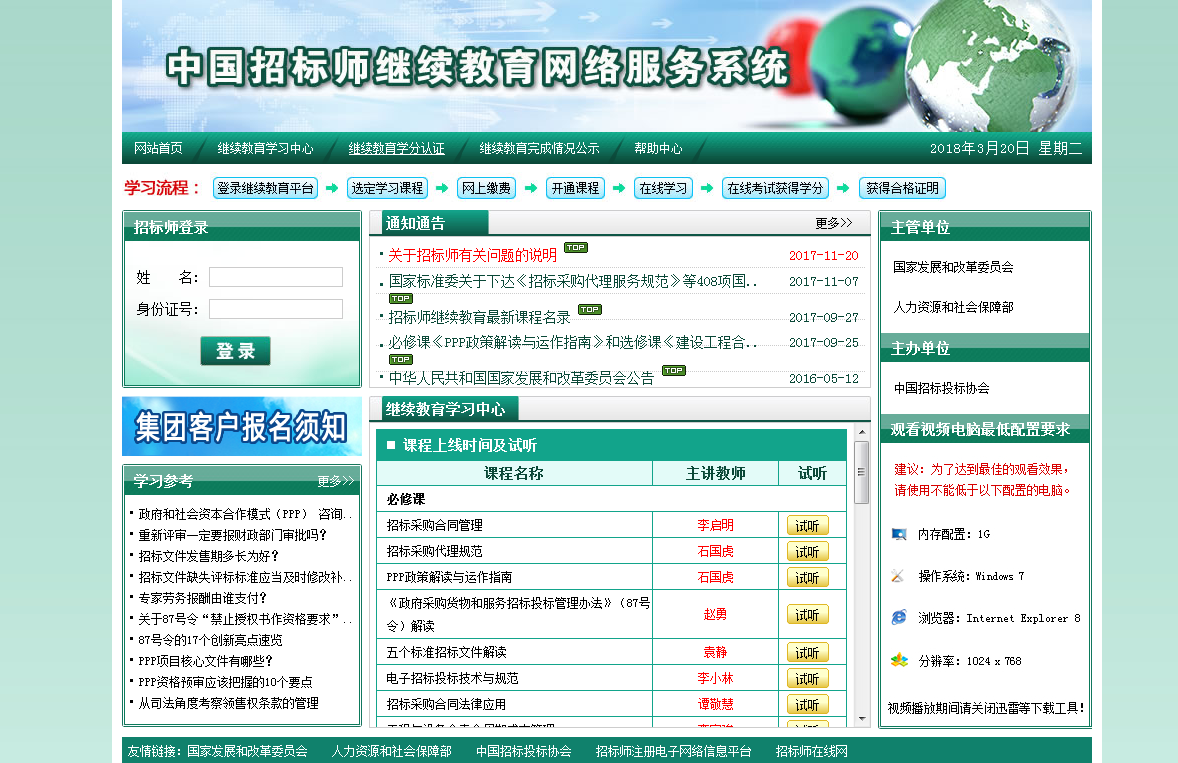
Task: Select the 继续教育学分认证 navigation item
Action: [396, 148]
